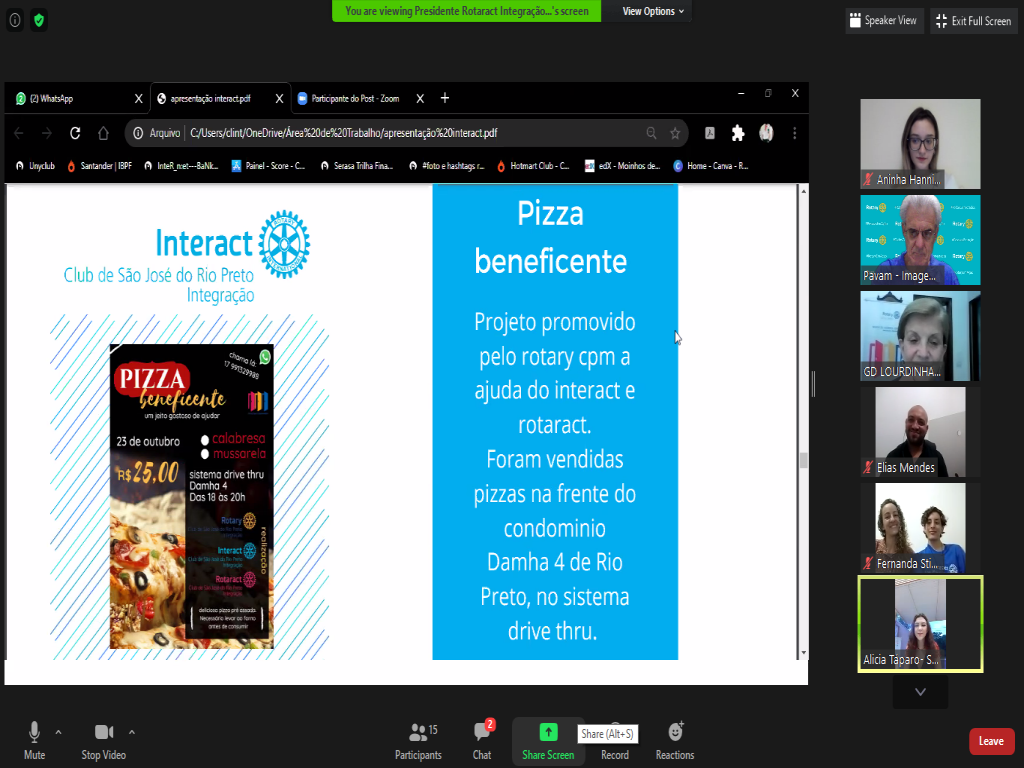The width and height of the screenshot is (1024, 768).
Task: Select Elias Mendes' video thumbnail
Action: [920, 431]
